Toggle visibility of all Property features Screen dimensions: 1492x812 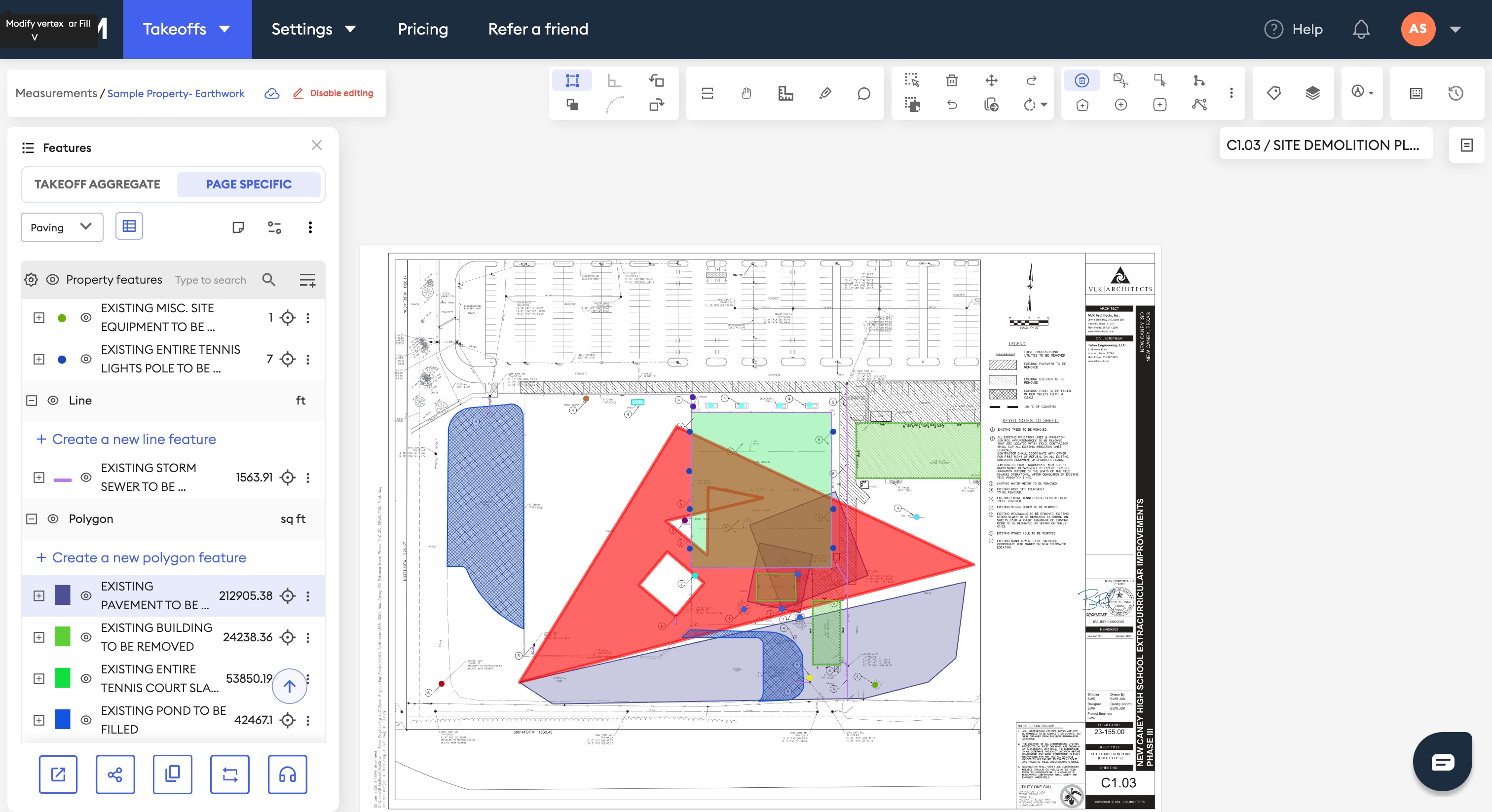point(53,280)
